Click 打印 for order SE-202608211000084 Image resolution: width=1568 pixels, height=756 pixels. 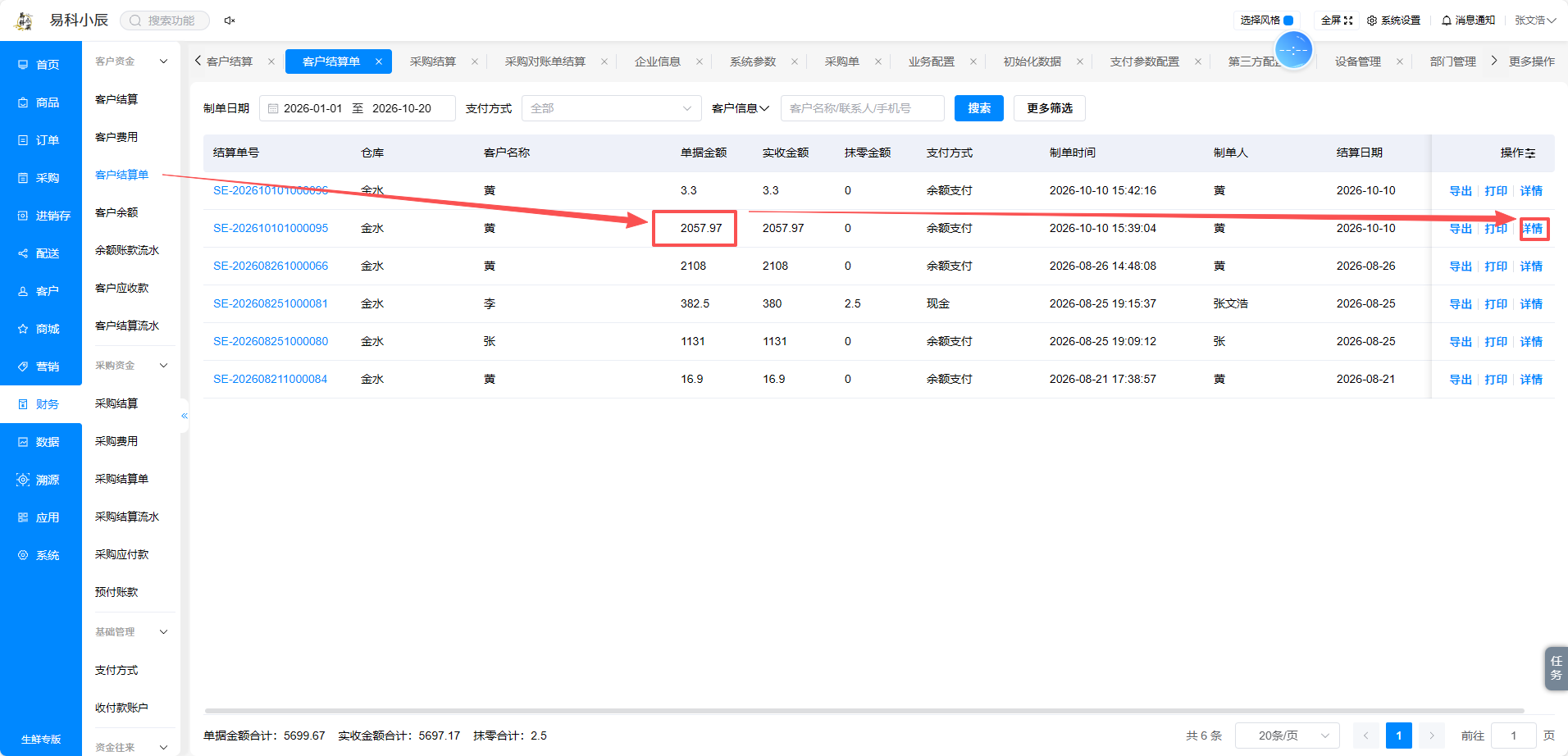1496,380
